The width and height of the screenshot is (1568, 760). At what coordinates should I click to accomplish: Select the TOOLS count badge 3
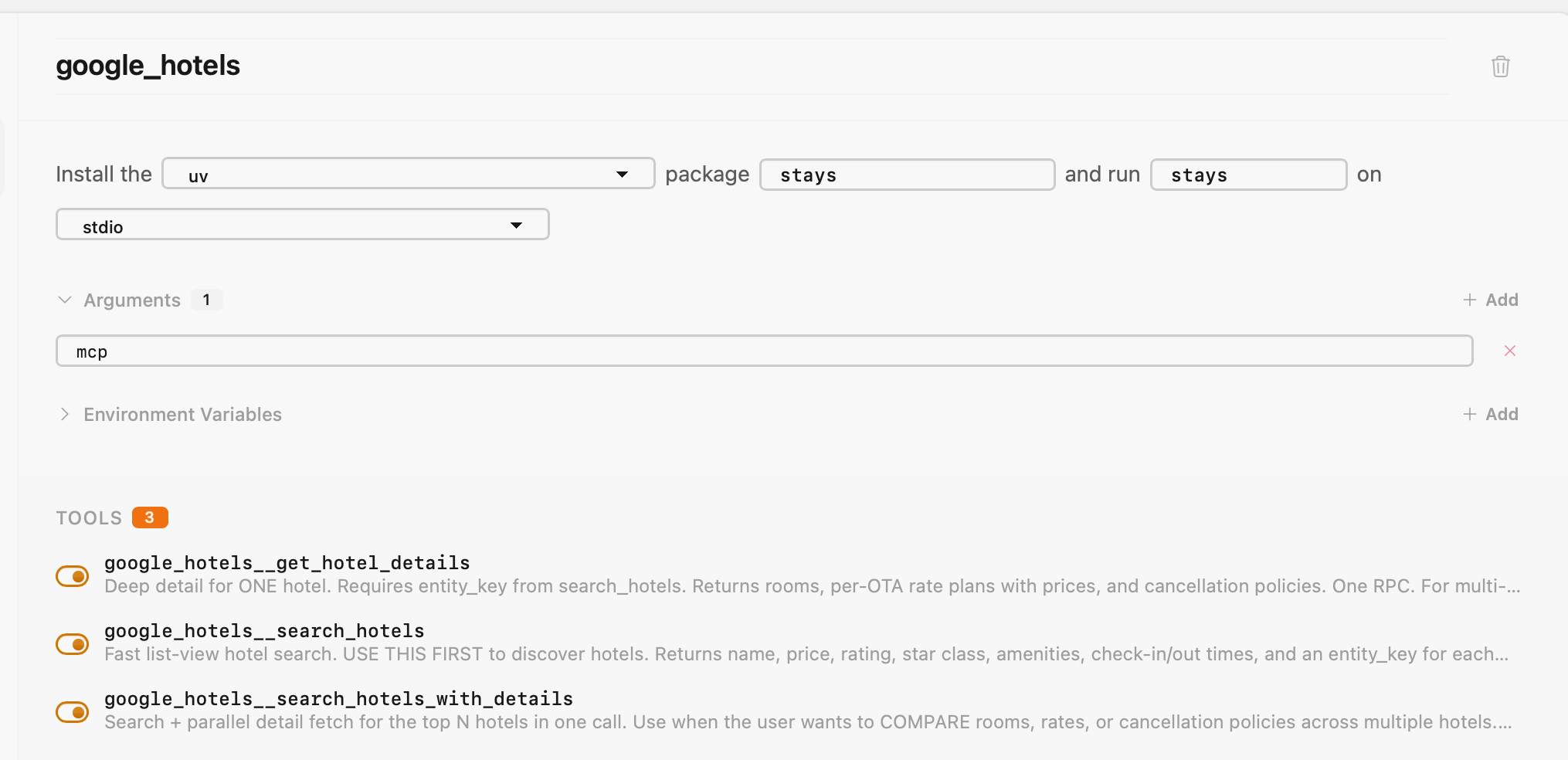[150, 517]
